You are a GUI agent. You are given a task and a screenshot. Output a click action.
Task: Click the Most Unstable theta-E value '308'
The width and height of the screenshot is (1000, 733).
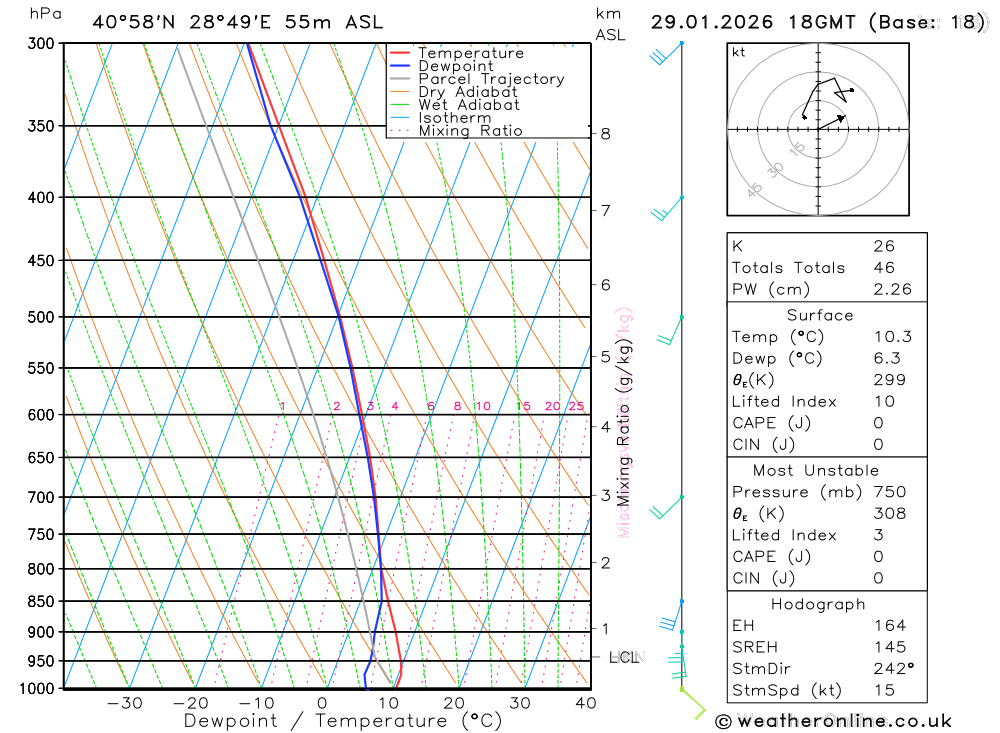pyautogui.click(x=889, y=514)
